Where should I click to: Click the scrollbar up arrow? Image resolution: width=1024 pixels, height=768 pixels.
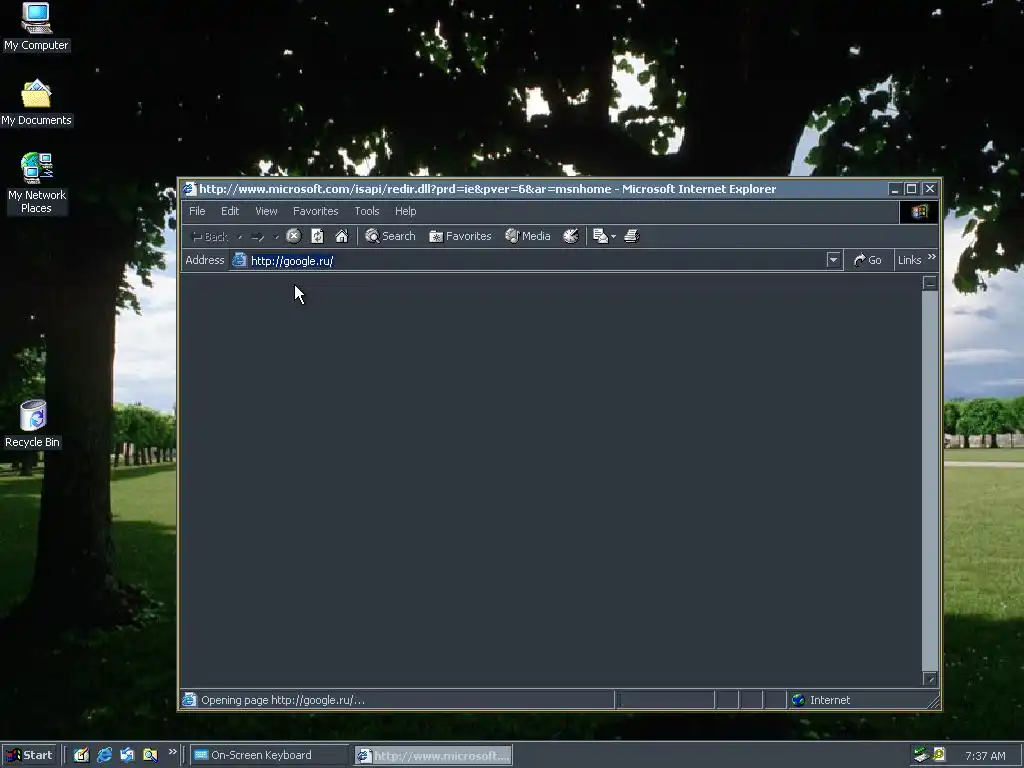pos(930,282)
